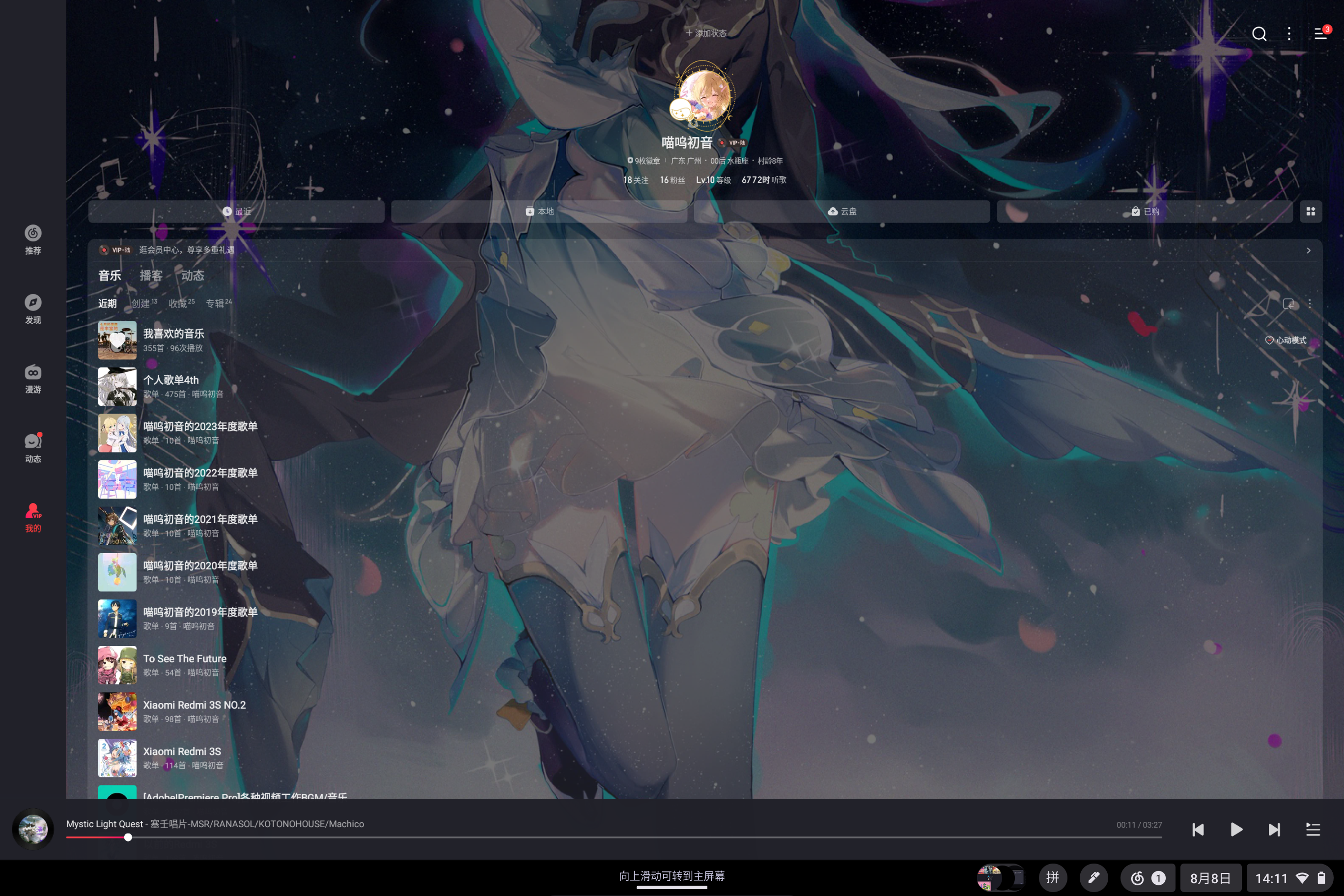The height and width of the screenshot is (896, 1344).
Task: Skip to the next track
Action: click(1274, 830)
